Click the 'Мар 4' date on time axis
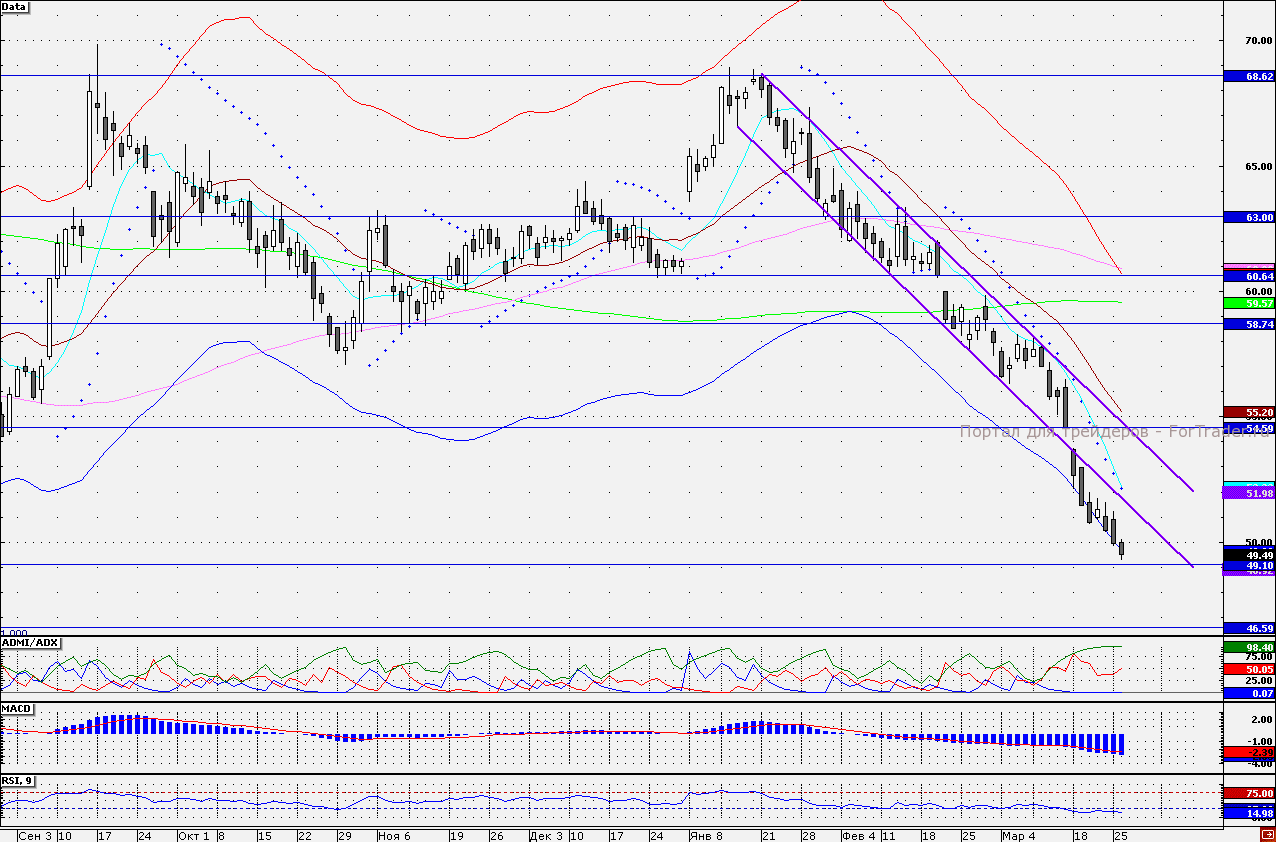The width and height of the screenshot is (1276, 842). [x=1019, y=835]
